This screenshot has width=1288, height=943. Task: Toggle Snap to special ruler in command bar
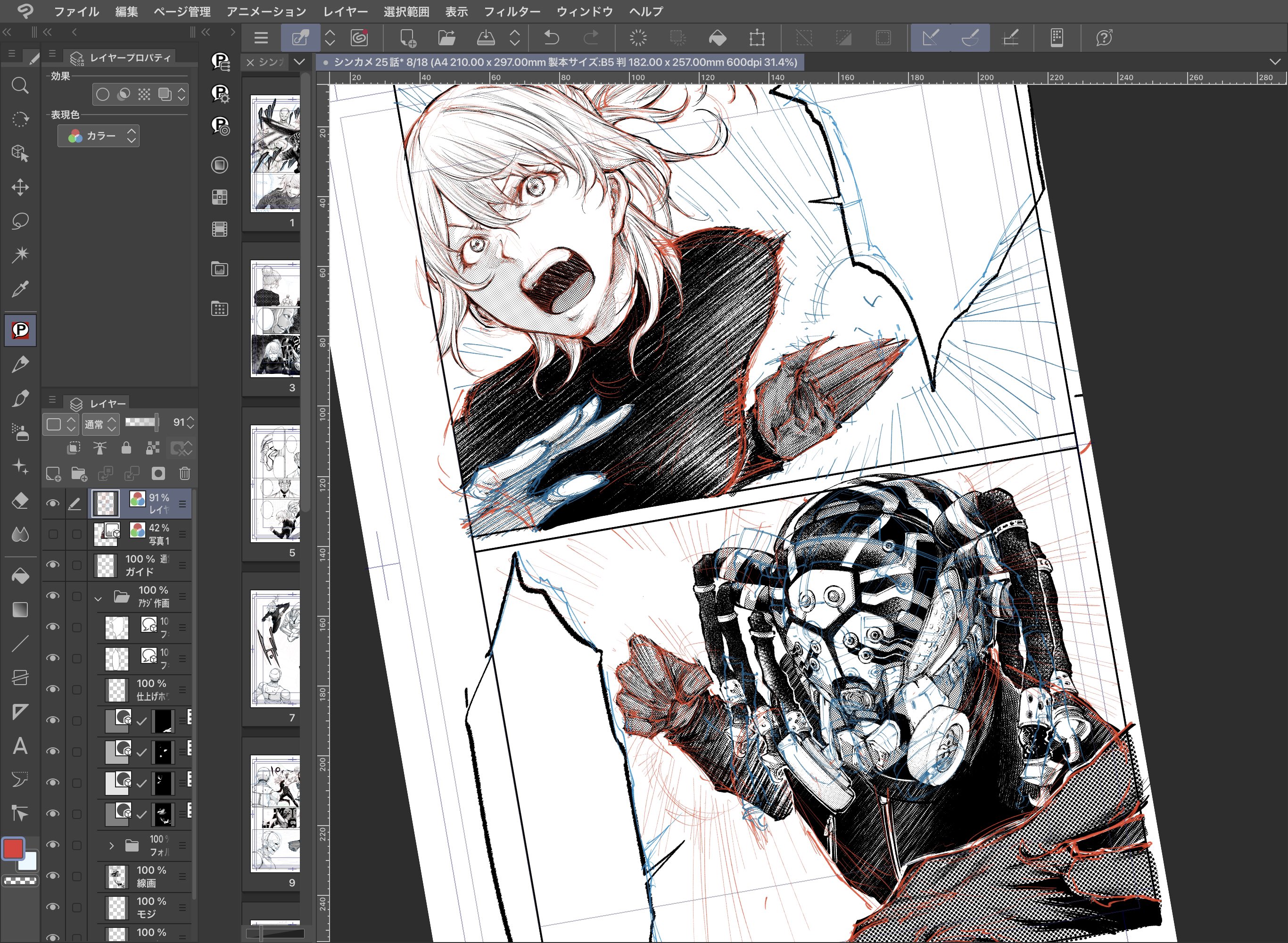(970, 38)
